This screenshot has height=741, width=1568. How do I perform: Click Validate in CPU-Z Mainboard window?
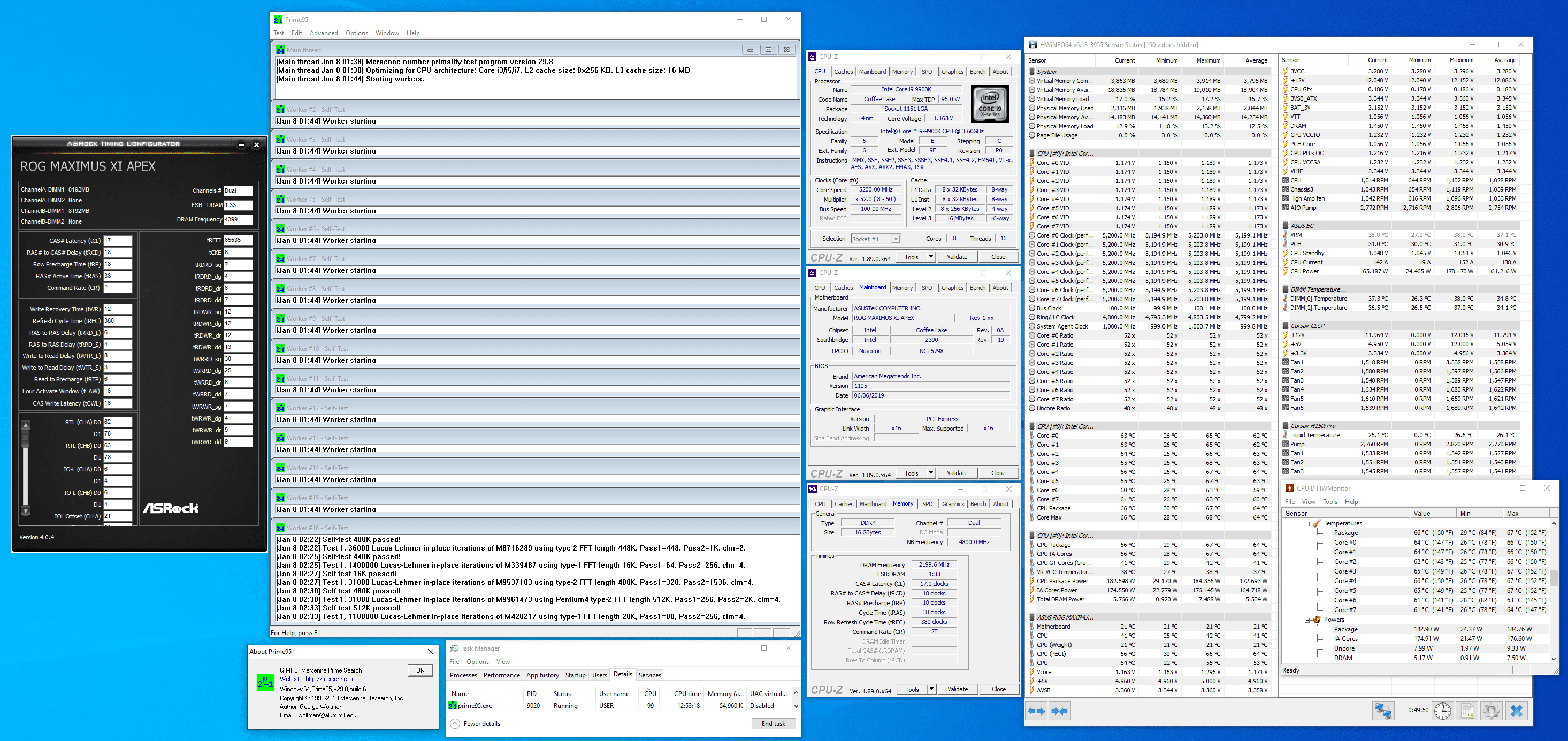pos(957,473)
